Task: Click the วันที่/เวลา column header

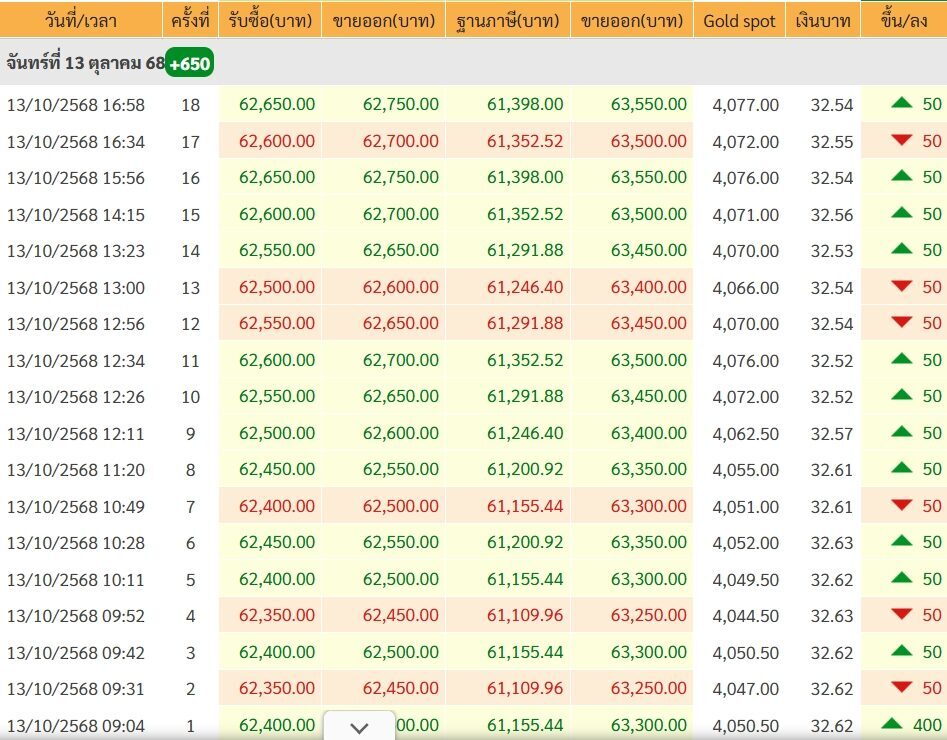Action: click(81, 21)
